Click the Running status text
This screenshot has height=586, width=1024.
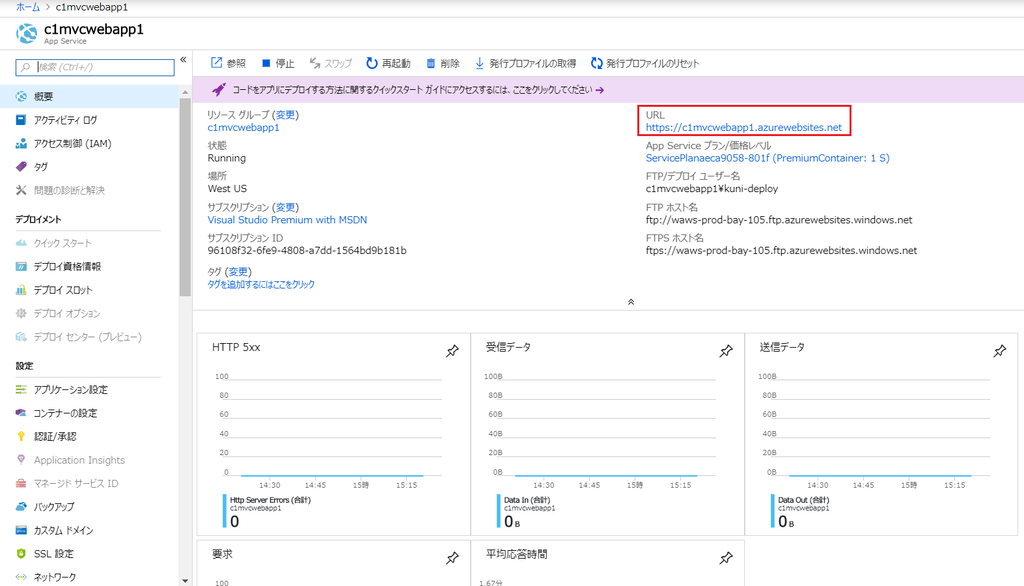tap(227, 158)
